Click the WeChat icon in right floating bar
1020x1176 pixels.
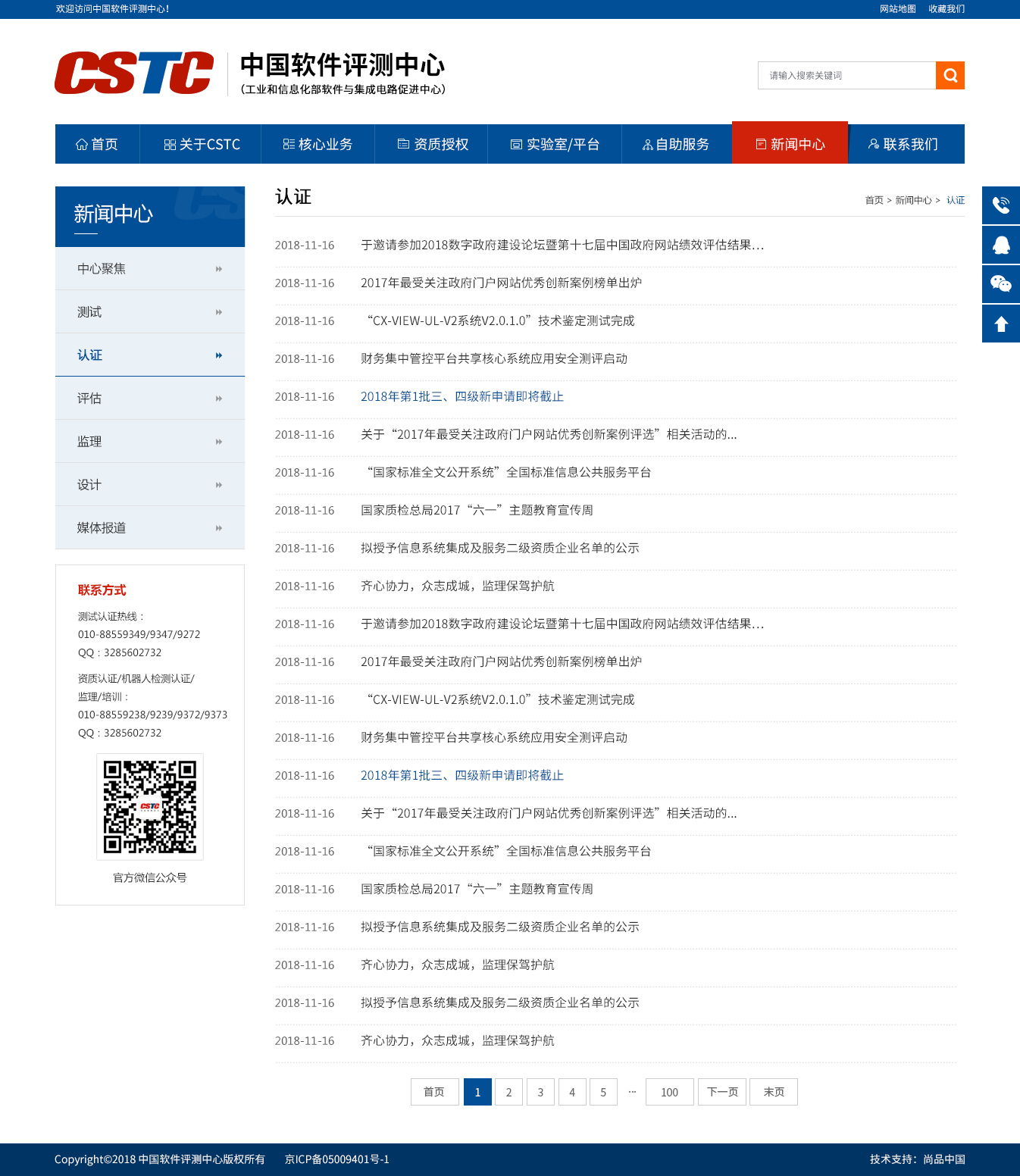1000,284
